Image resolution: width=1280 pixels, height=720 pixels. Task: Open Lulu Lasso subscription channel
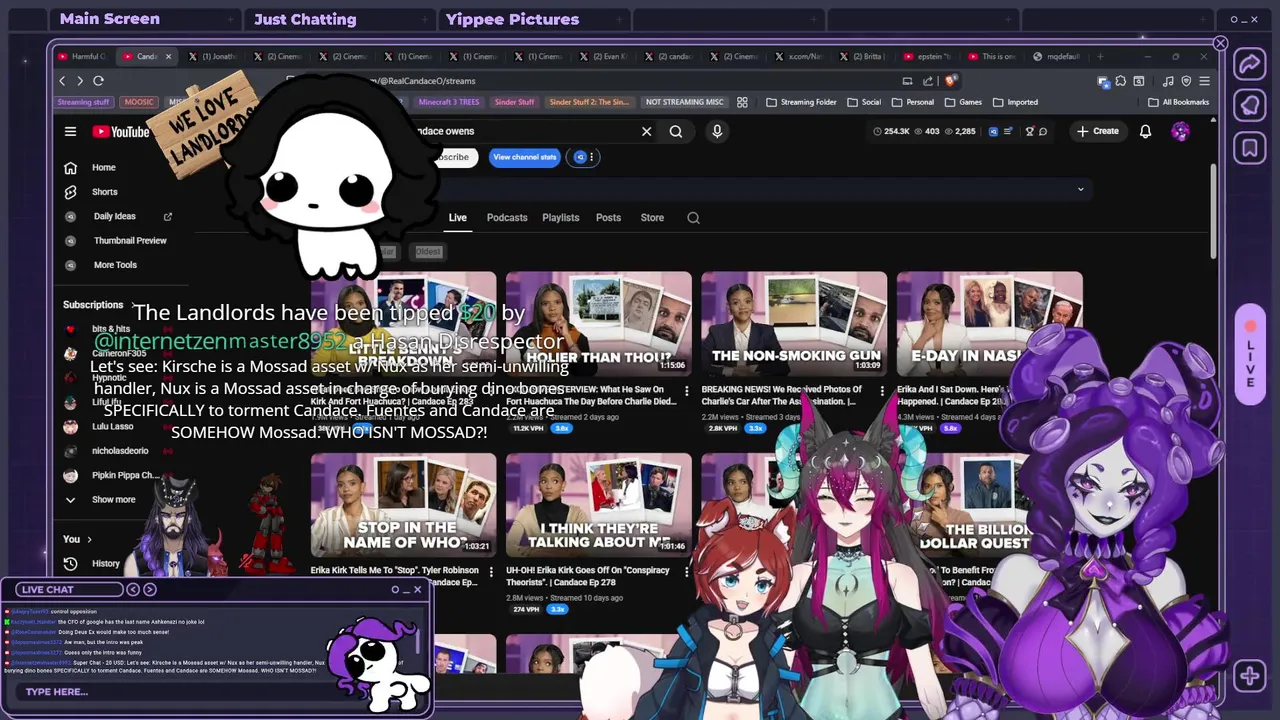(x=112, y=427)
